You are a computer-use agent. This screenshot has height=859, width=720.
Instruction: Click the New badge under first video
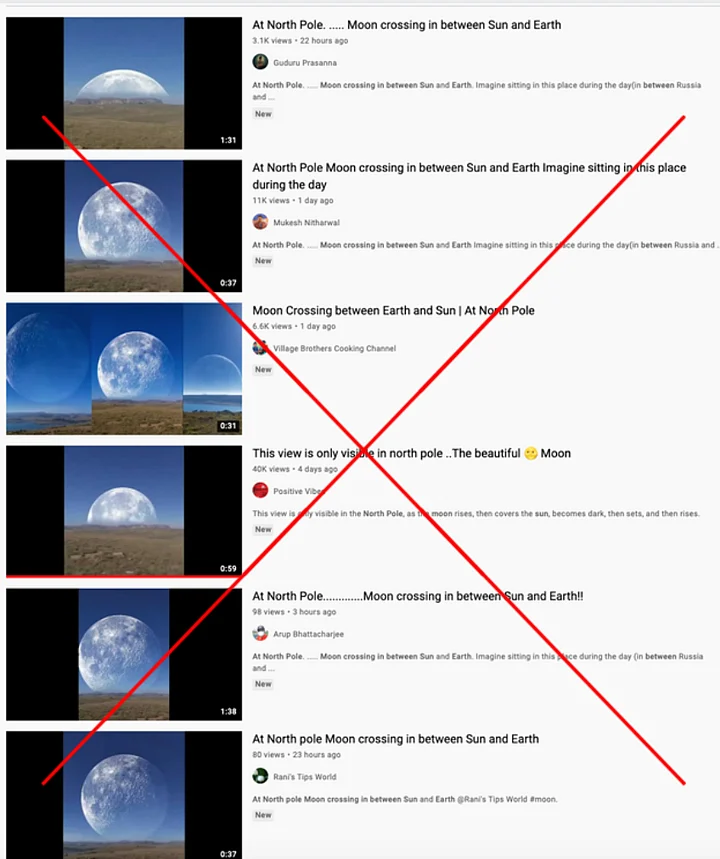(x=263, y=114)
